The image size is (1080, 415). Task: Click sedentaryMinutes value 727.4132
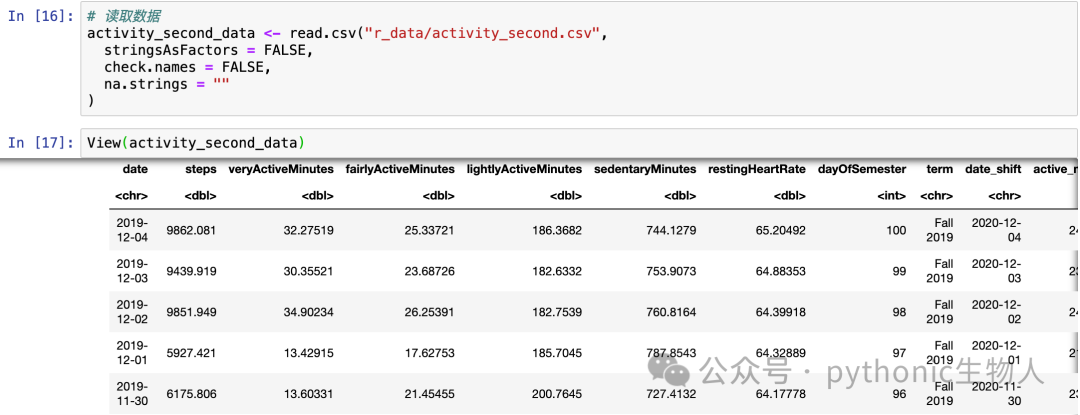pyautogui.click(x=671, y=394)
